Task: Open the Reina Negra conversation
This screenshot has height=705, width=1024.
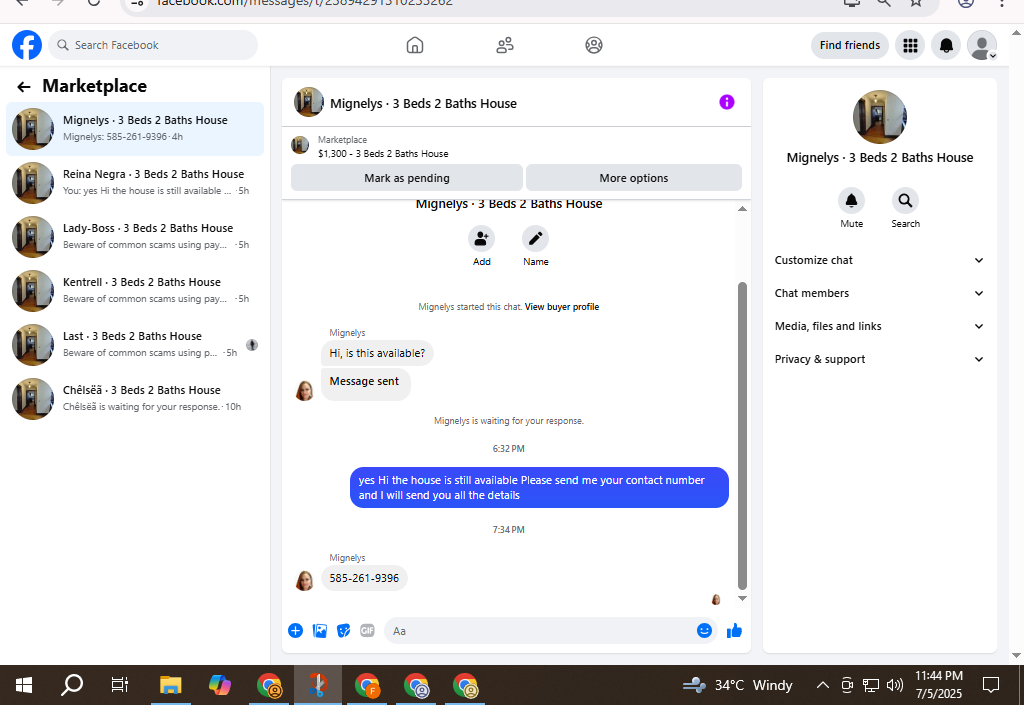Action: tap(135, 183)
